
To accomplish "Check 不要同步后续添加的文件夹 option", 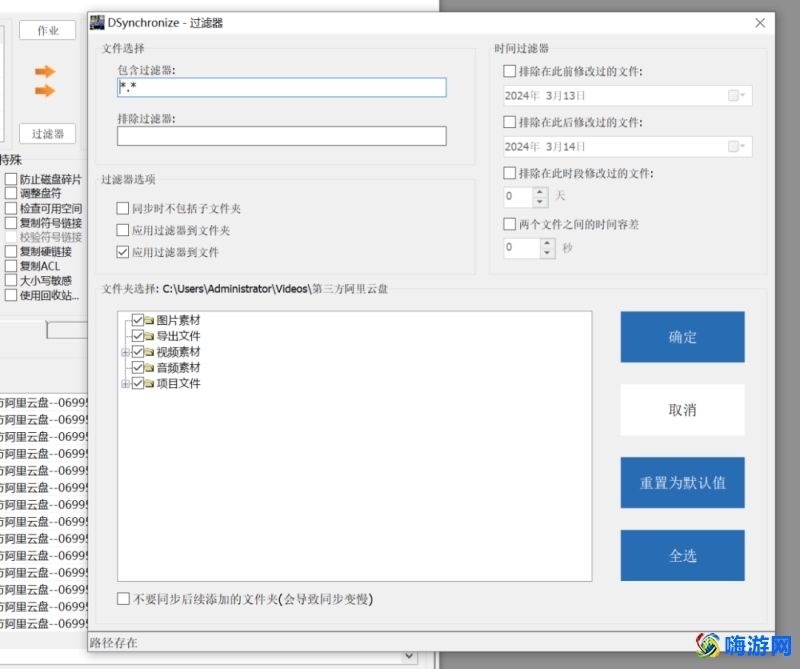I will coord(123,599).
